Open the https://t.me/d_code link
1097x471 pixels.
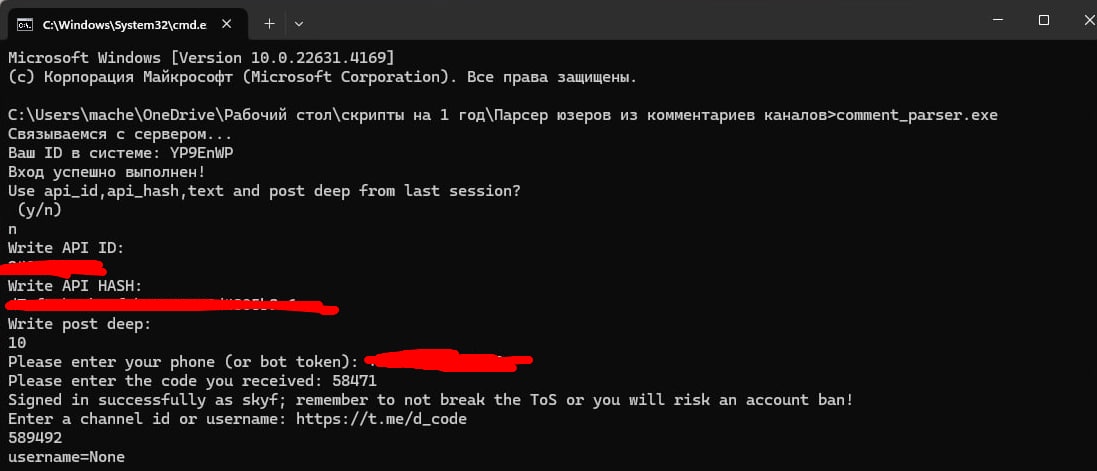[381, 419]
